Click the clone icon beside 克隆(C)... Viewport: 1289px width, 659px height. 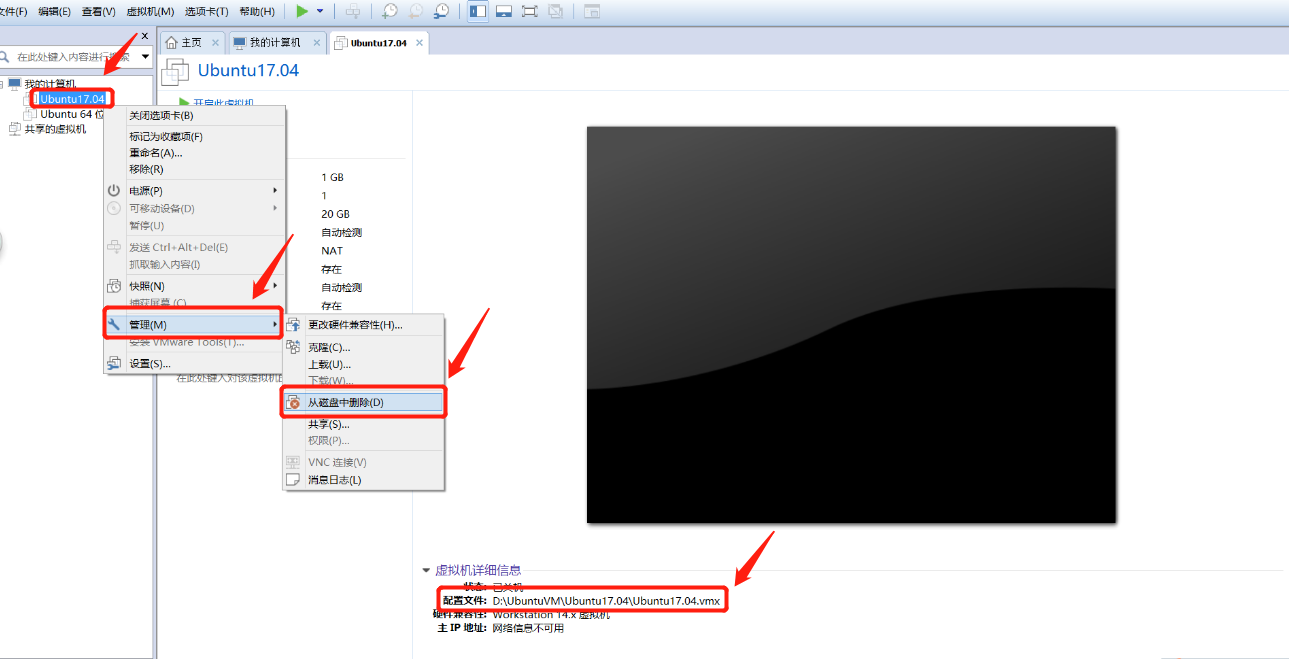pyautogui.click(x=293, y=347)
